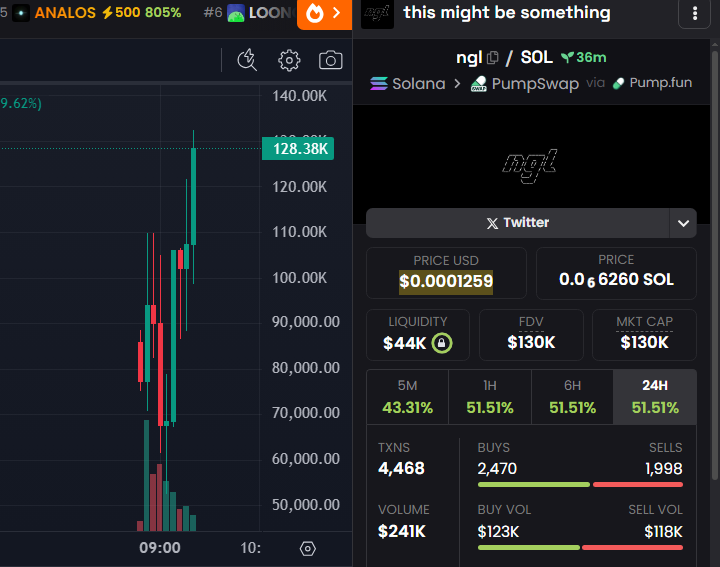Open the Twitter link button
Image resolution: width=720 pixels, height=567 pixels.
point(518,223)
